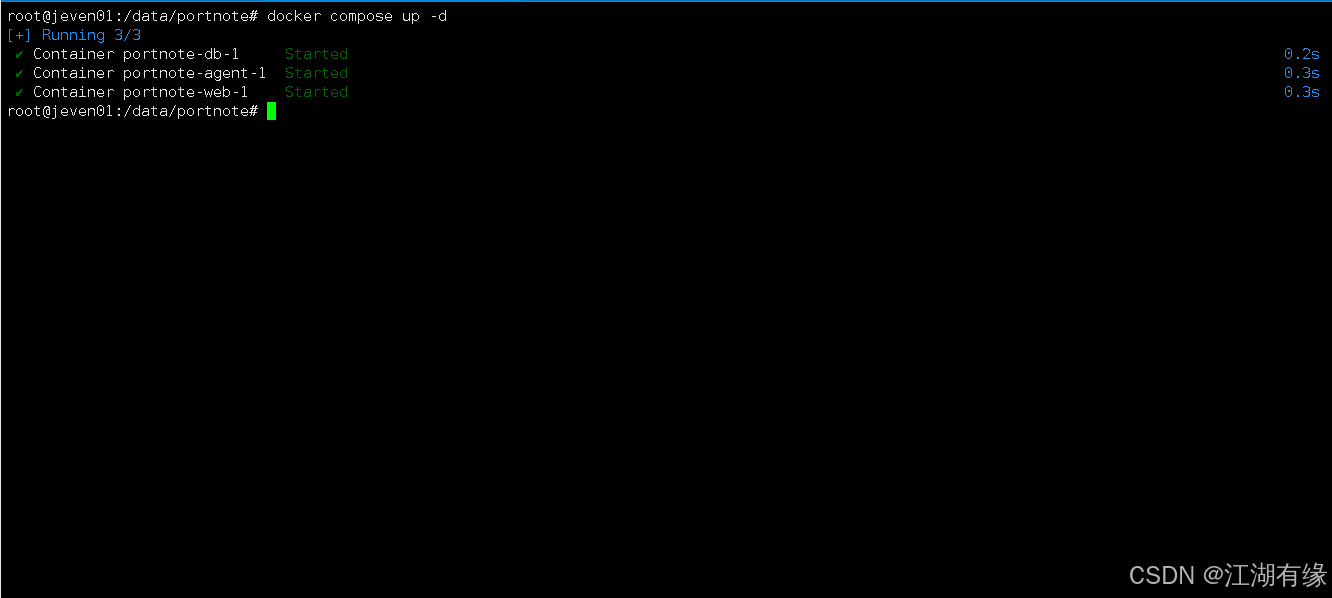Click the 0.2s timing for portnote-db-1
This screenshot has height=598, width=1332.
[1302, 54]
